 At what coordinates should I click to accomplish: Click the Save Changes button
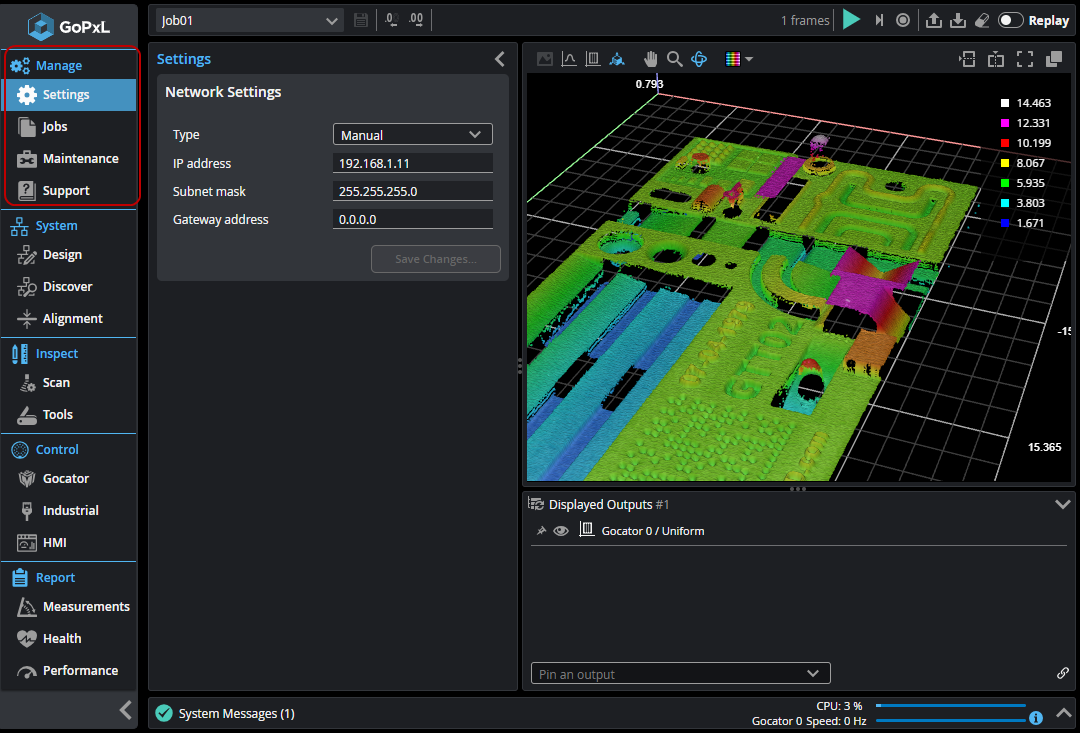click(436, 259)
